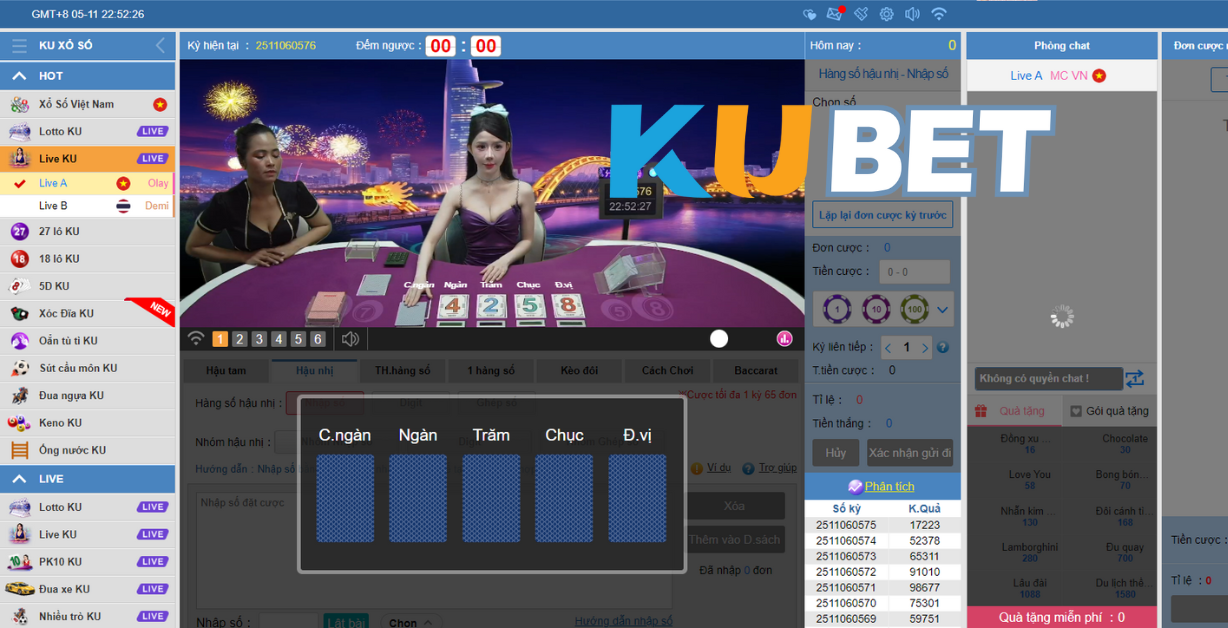The width and height of the screenshot is (1228, 628).
Task: Open Live KU in LIVE section
Action: point(87,534)
